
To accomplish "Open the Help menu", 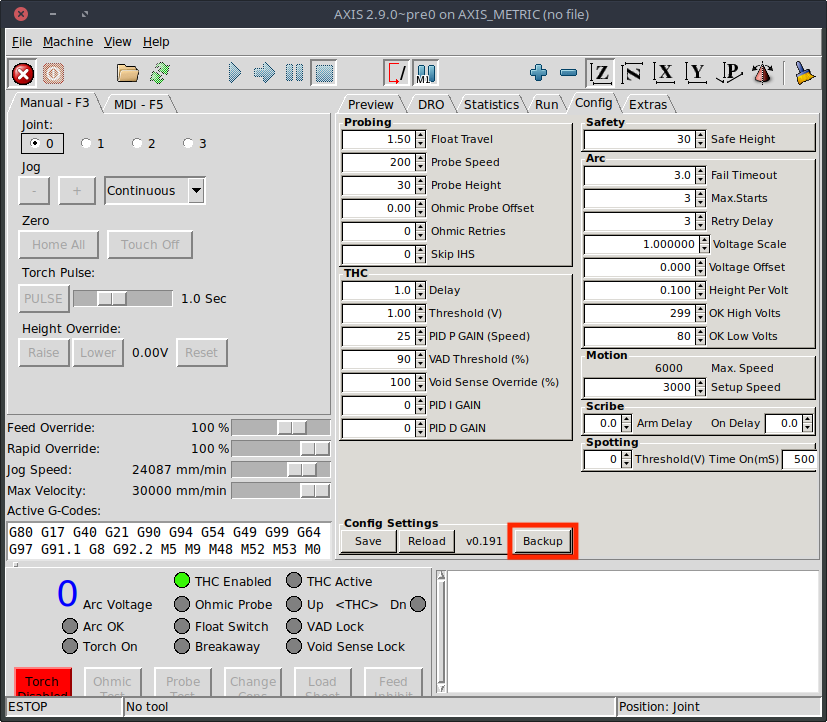I will (156, 42).
